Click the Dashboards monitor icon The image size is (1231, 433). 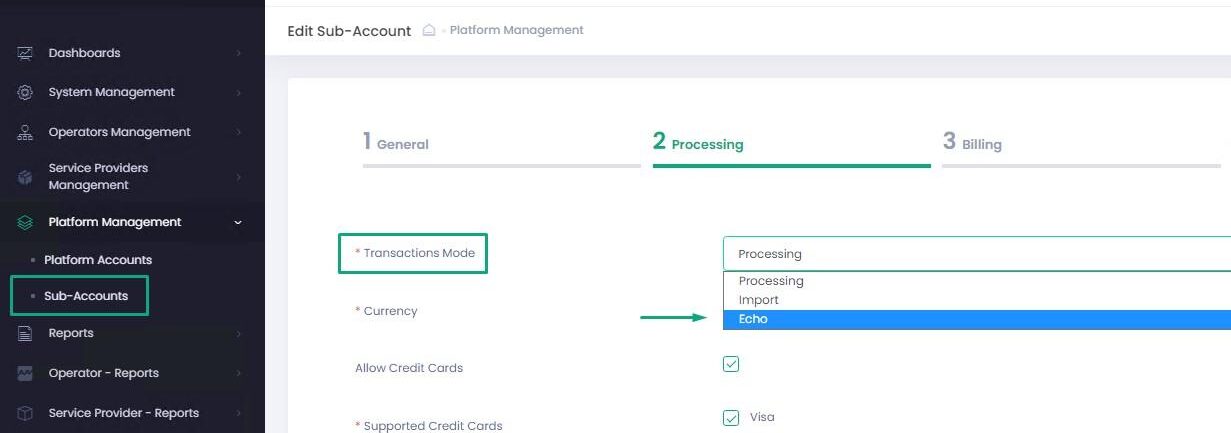(x=25, y=53)
